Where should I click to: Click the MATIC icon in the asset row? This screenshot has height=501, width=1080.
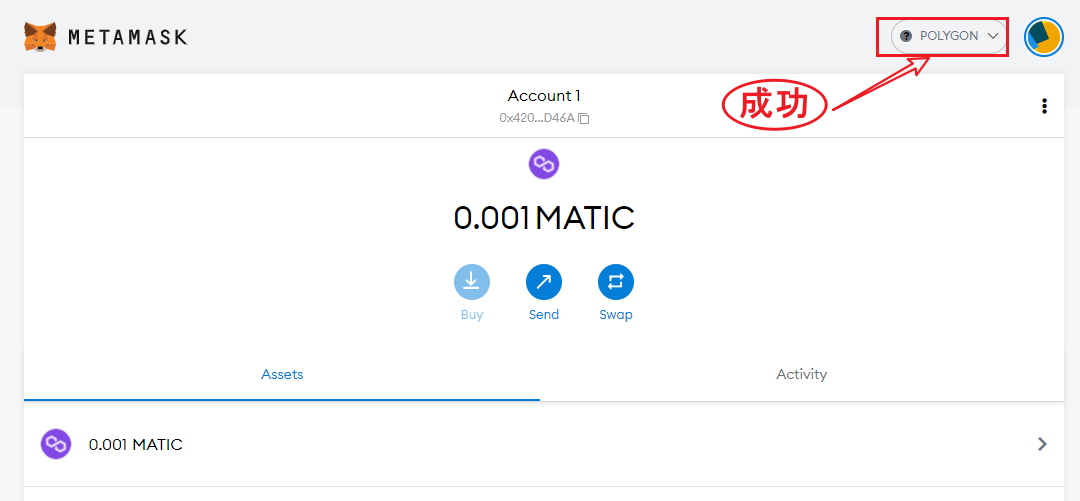coord(56,444)
